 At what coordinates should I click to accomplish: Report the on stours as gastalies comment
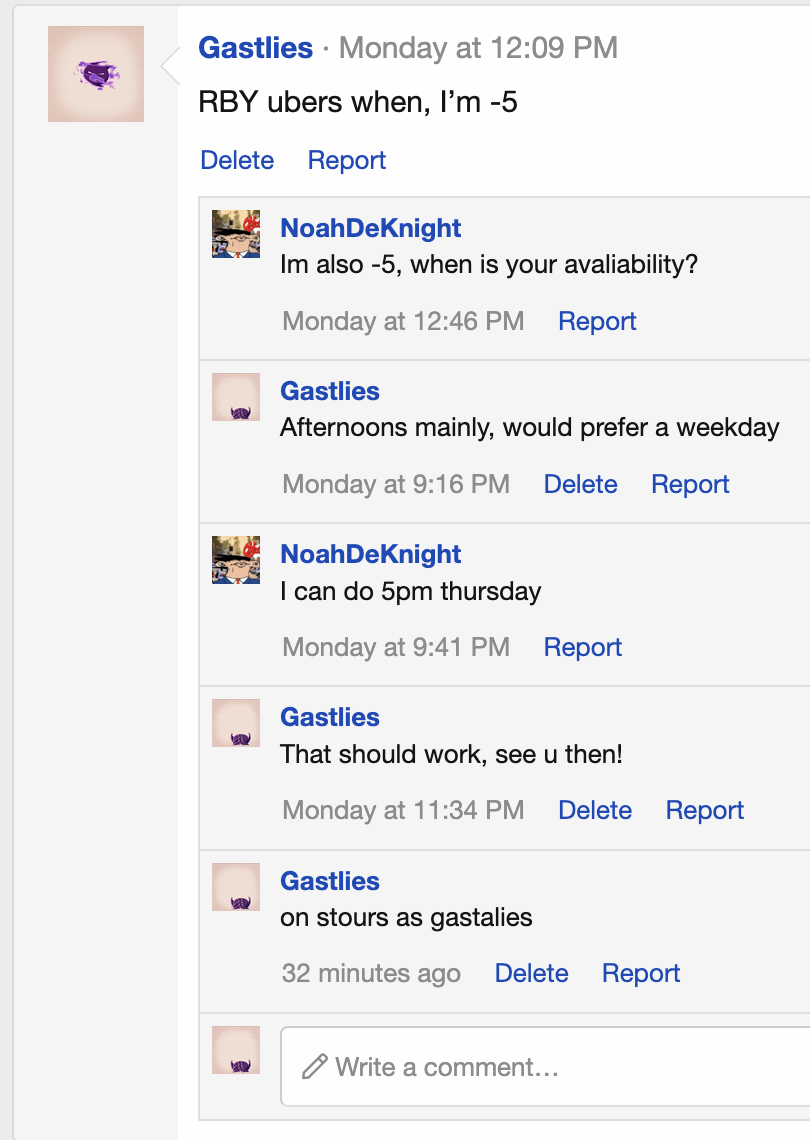[x=641, y=972]
